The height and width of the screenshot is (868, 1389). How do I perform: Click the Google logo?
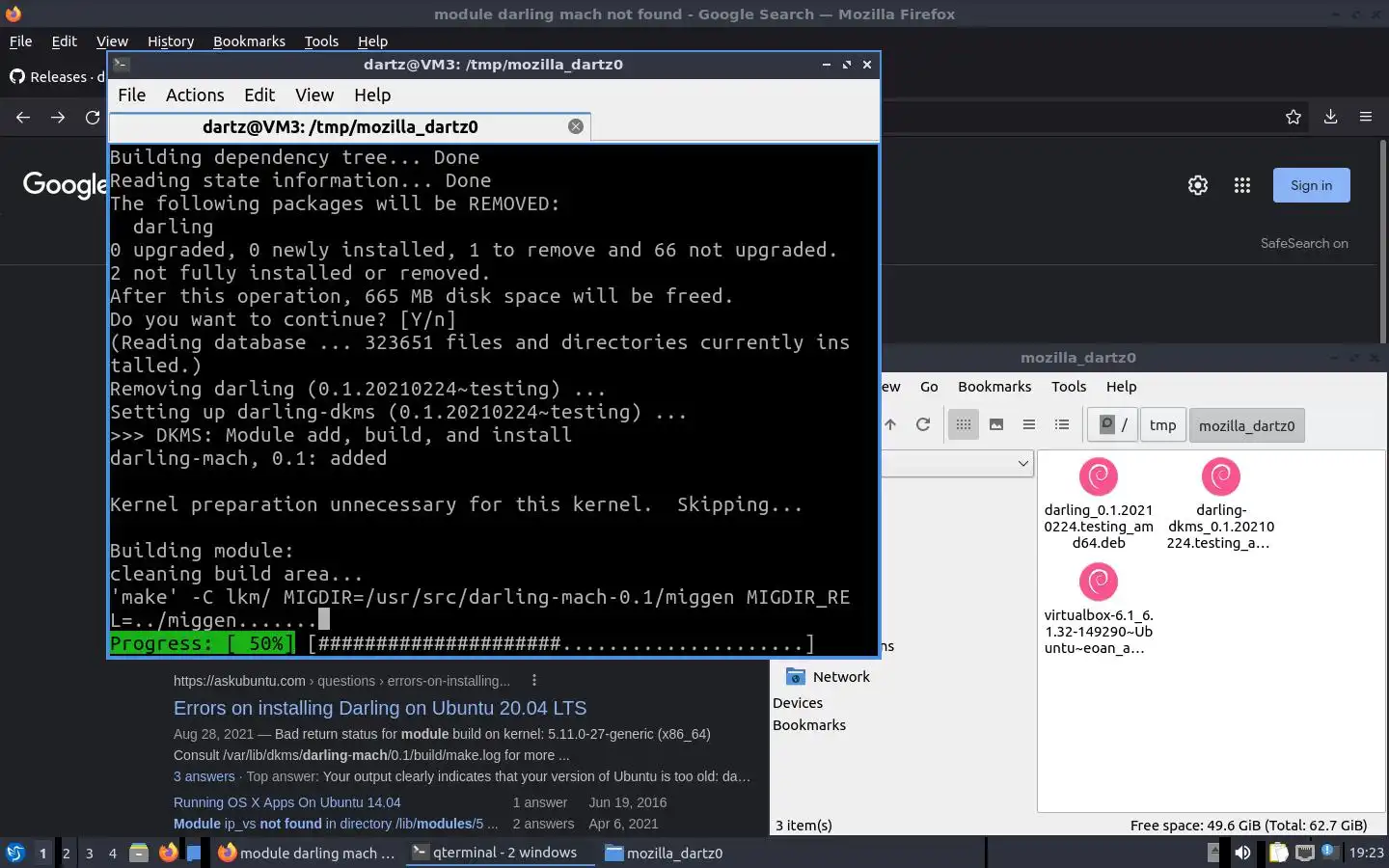[65, 184]
